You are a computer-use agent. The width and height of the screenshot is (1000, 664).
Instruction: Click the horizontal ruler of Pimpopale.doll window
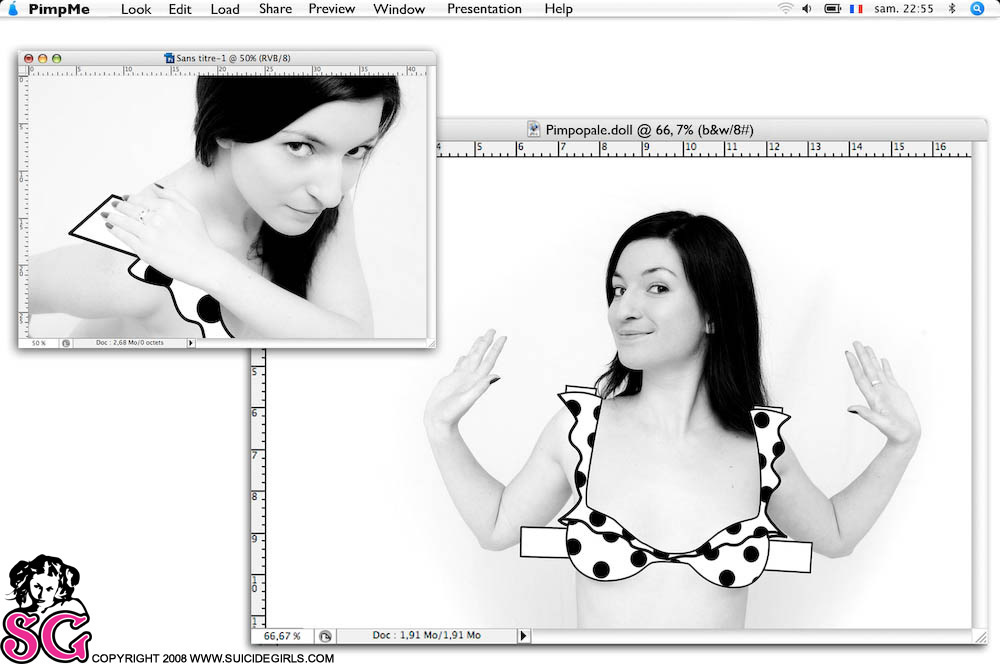click(x=703, y=149)
